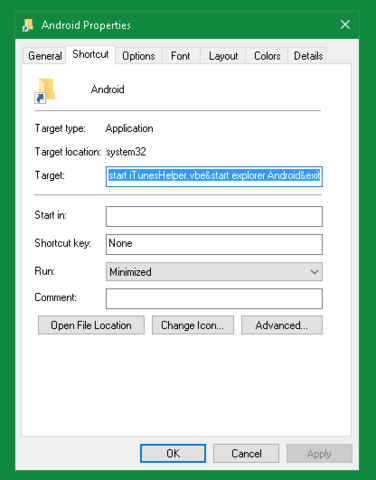This screenshot has height=480, width=376.
Task: Switch to the Layout tab
Action: coord(223,56)
